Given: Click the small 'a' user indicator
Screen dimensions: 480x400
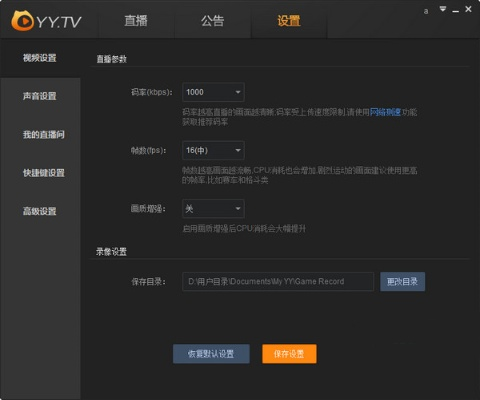Looking at the screenshot, I should (426, 11).
